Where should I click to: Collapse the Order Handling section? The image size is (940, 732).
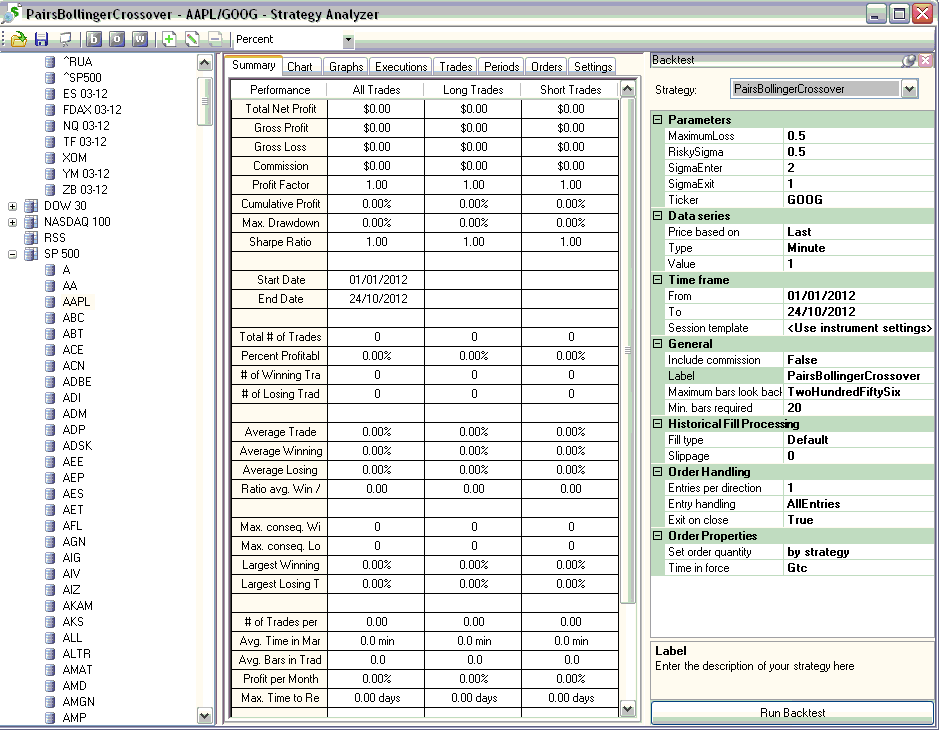[x=658, y=472]
